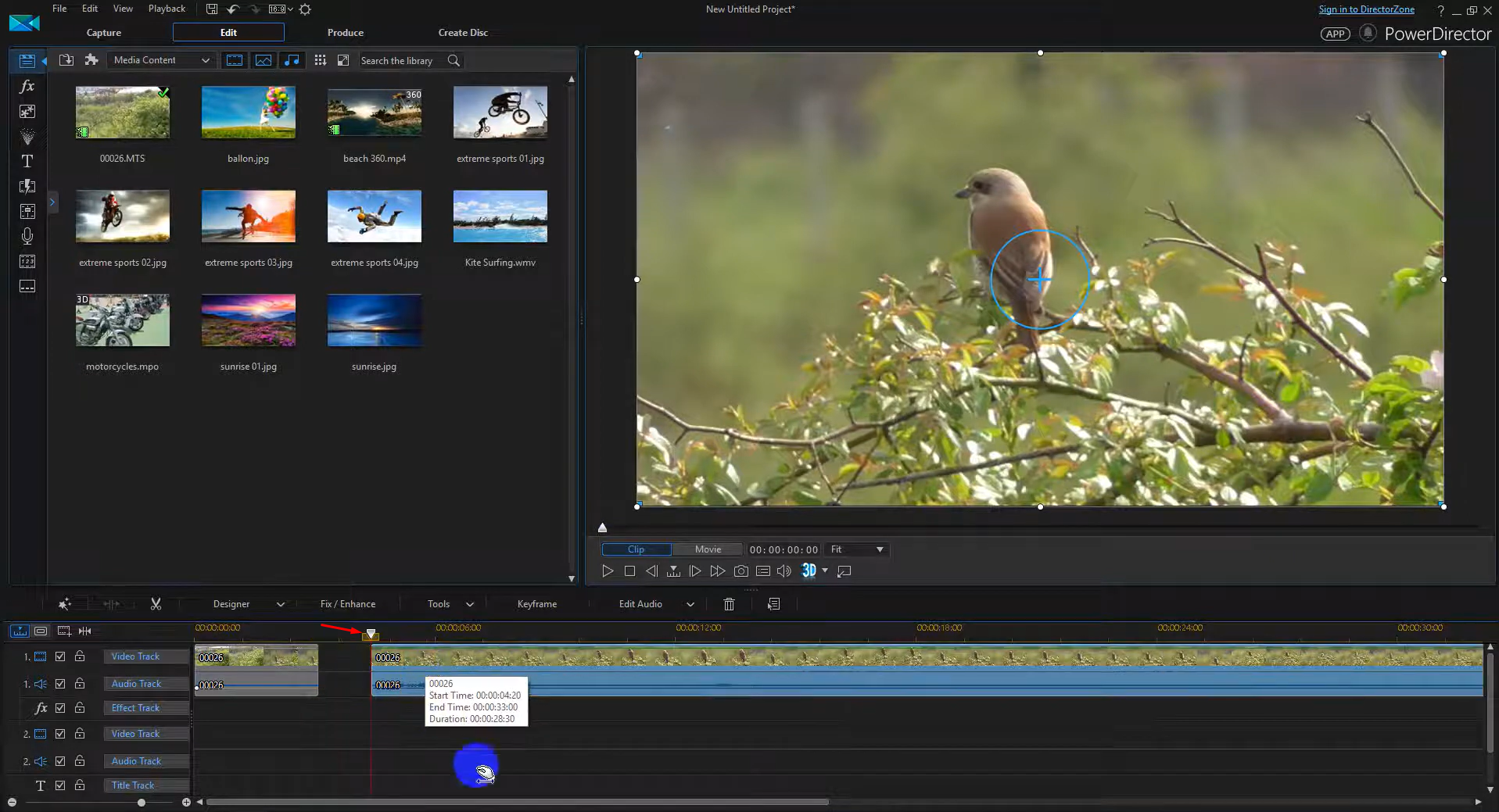Select the beach 360.mp4 thumbnail
This screenshot has height=812, width=1499.
point(374,113)
